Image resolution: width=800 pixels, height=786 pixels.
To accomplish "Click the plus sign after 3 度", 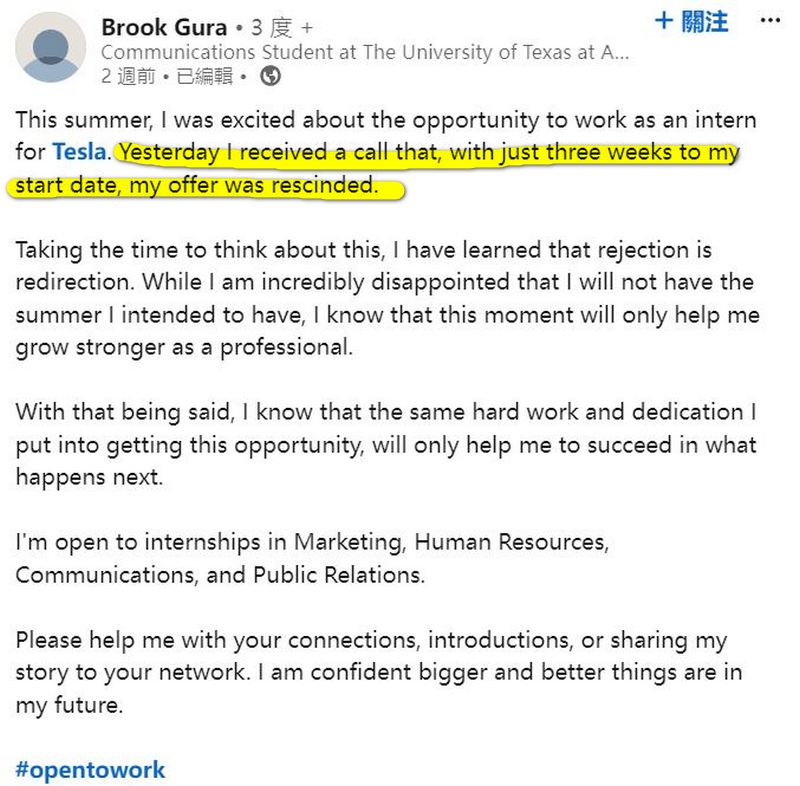I will click(x=307, y=28).
